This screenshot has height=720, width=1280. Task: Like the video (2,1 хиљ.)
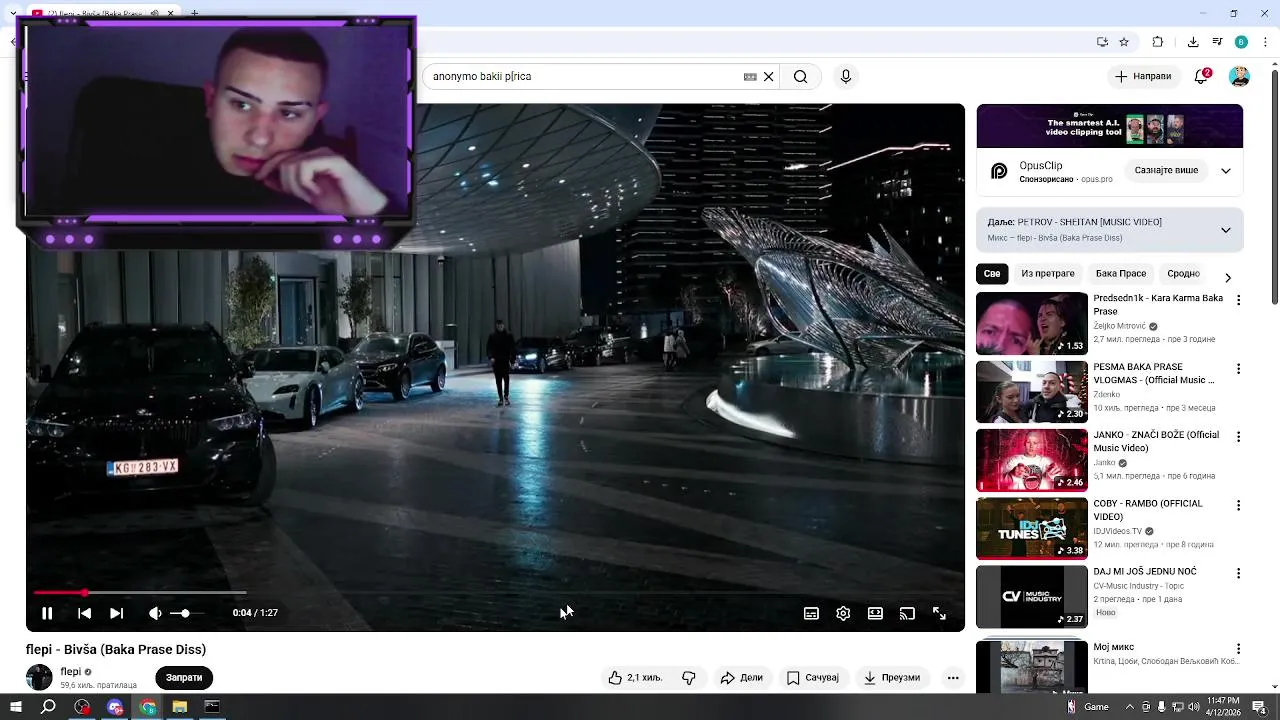click(635, 678)
